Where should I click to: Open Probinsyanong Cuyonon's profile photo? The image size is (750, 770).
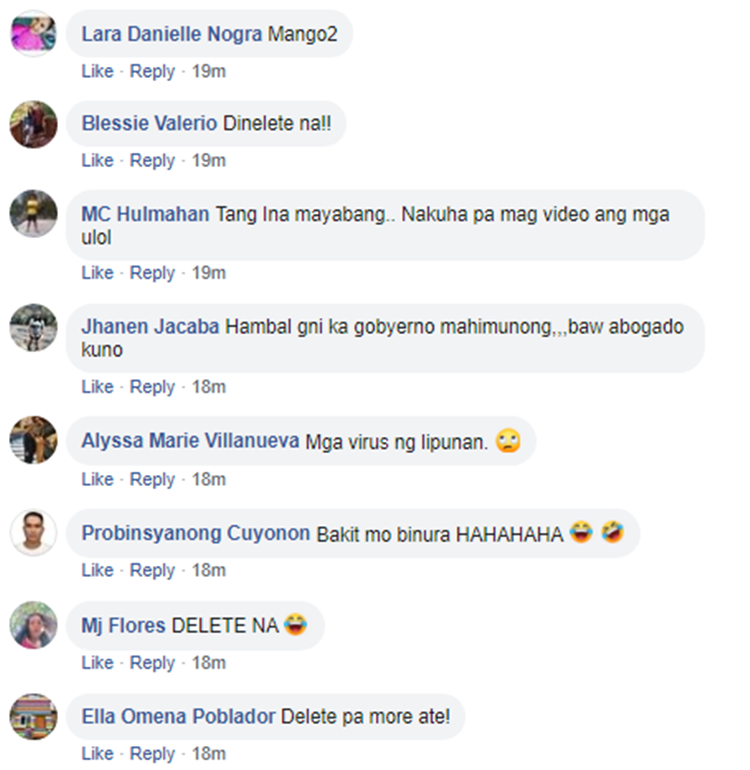tap(33, 532)
